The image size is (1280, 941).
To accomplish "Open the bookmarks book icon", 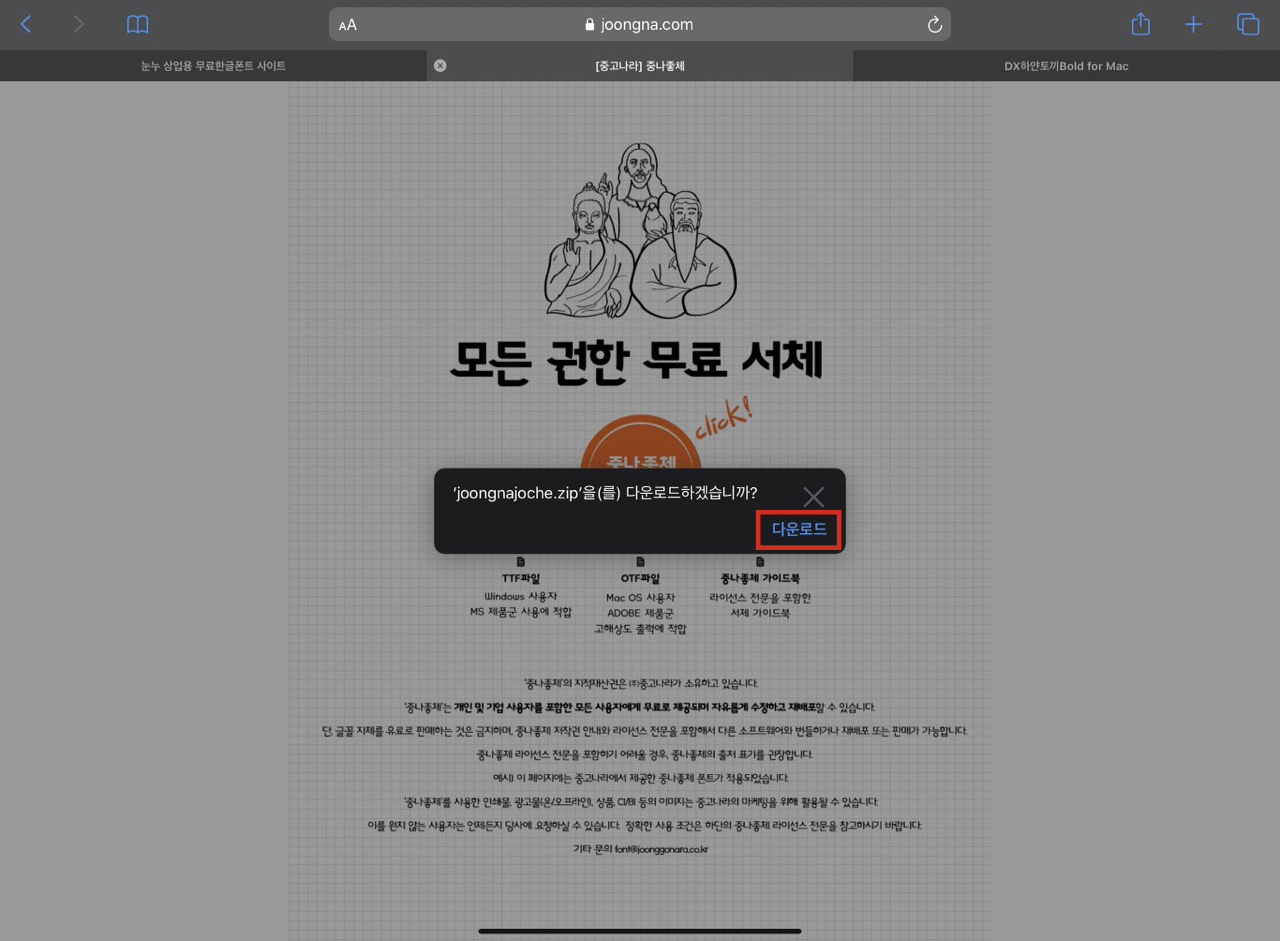I will click(138, 25).
